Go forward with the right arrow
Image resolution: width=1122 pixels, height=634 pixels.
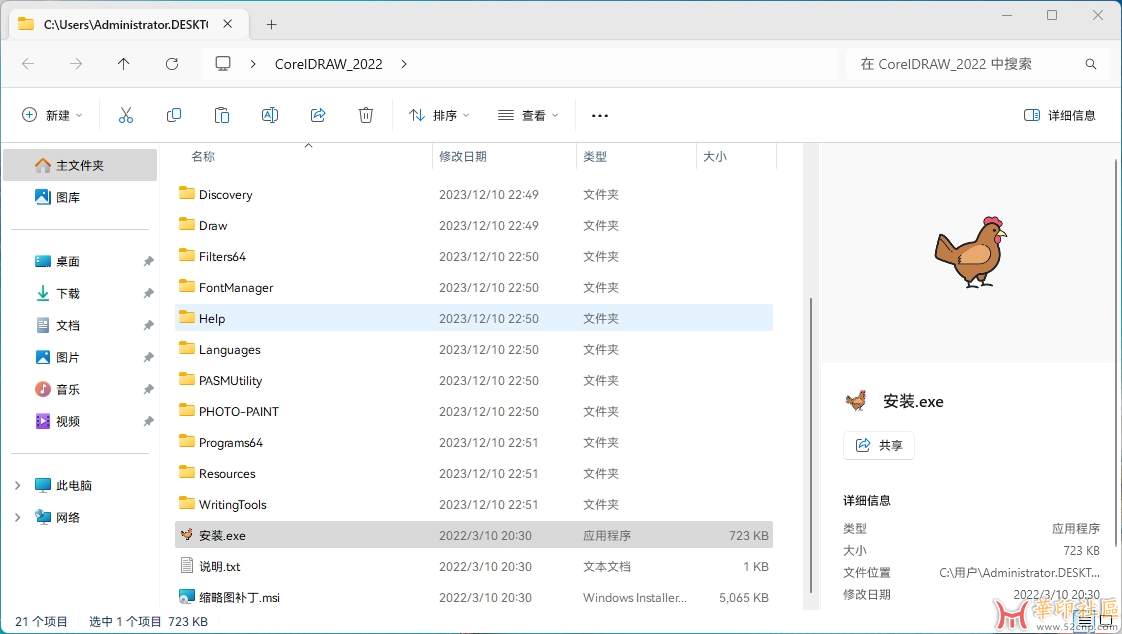pyautogui.click(x=76, y=64)
